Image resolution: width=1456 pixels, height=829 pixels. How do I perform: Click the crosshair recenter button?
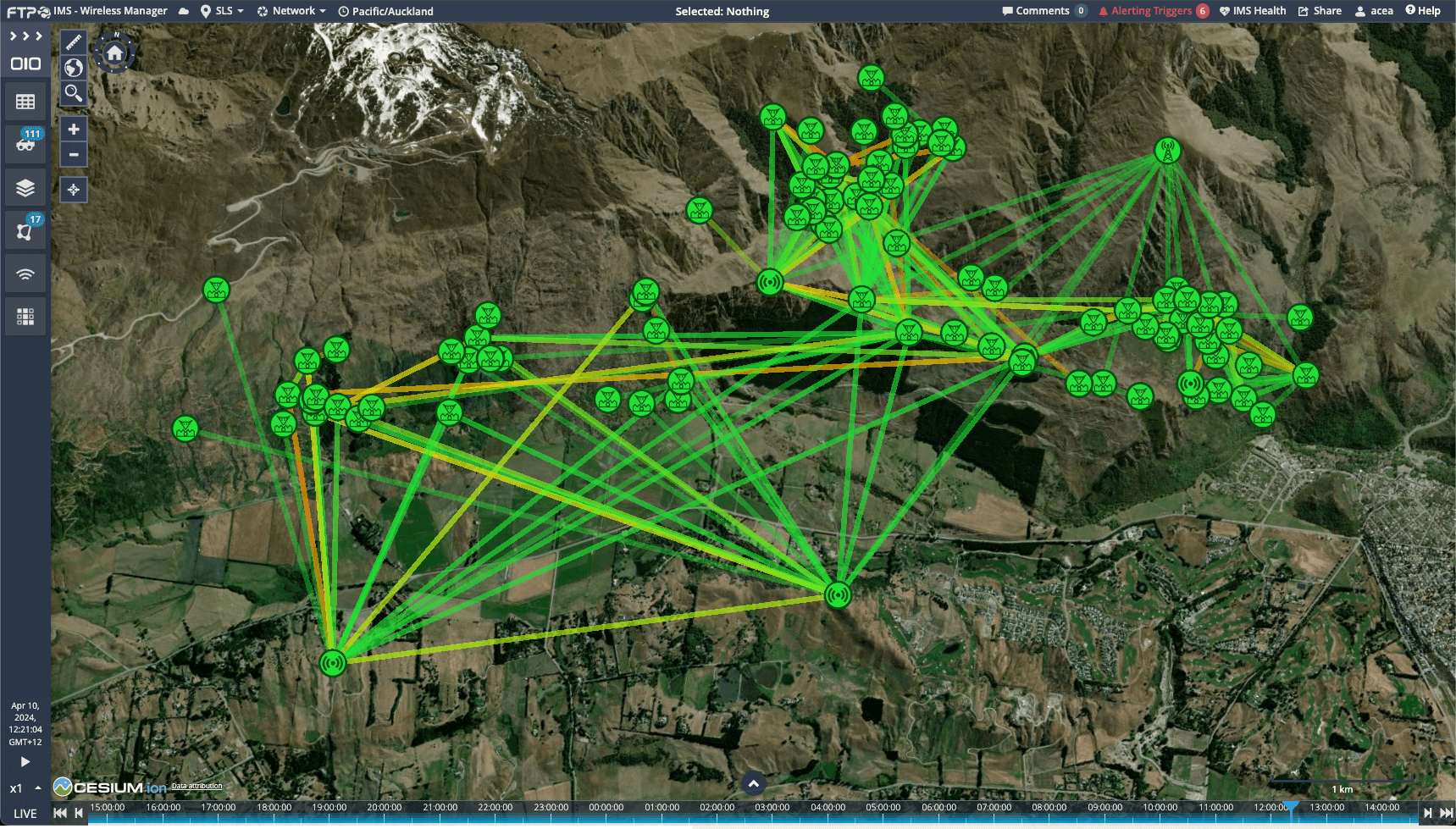(74, 190)
